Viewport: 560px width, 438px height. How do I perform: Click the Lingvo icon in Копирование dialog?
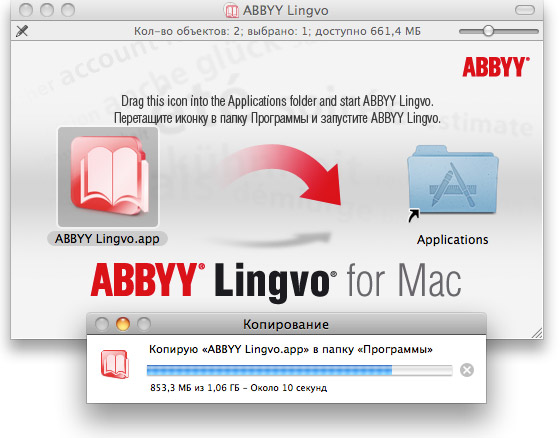click(x=115, y=364)
